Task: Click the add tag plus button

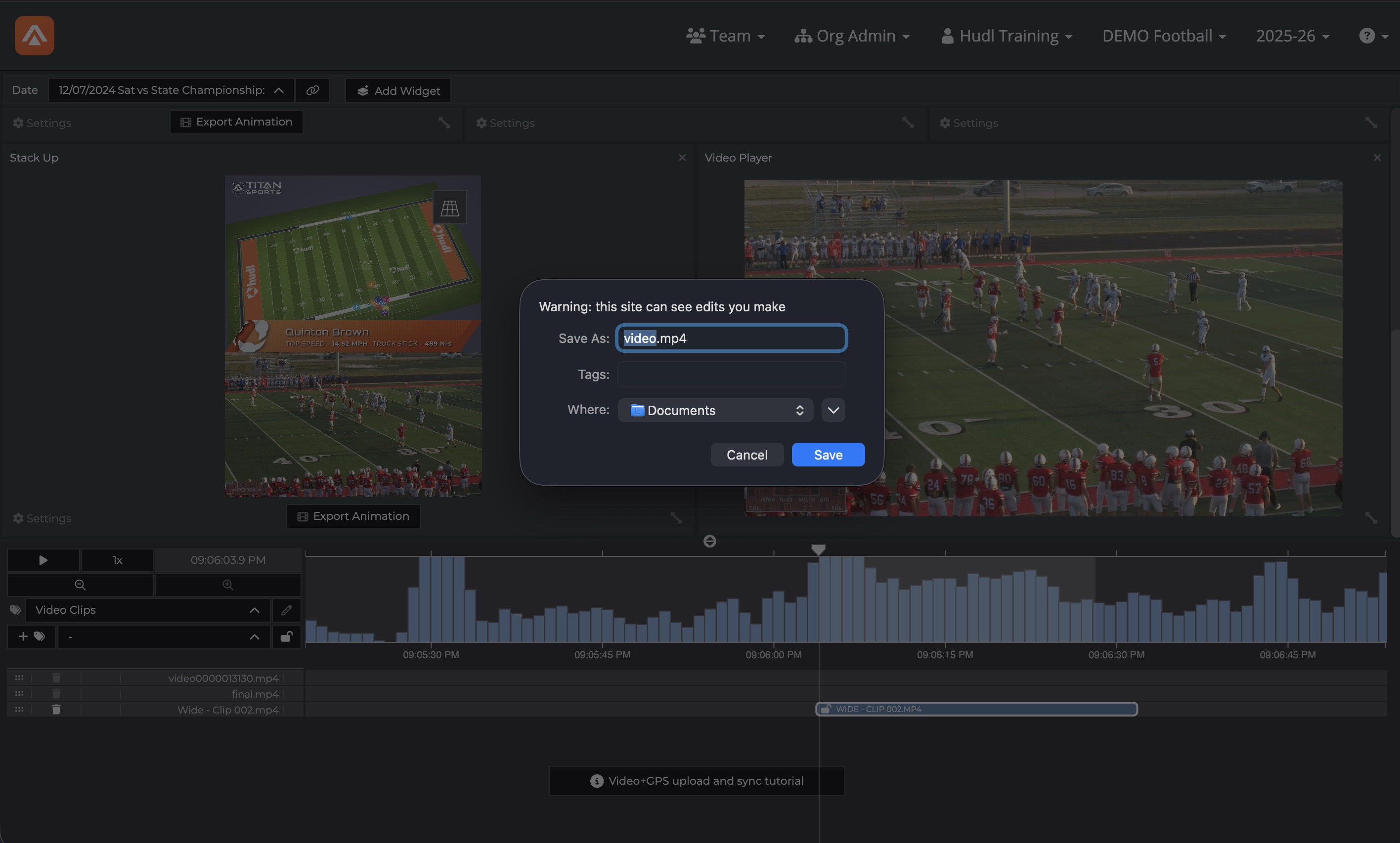Action: pyautogui.click(x=31, y=636)
